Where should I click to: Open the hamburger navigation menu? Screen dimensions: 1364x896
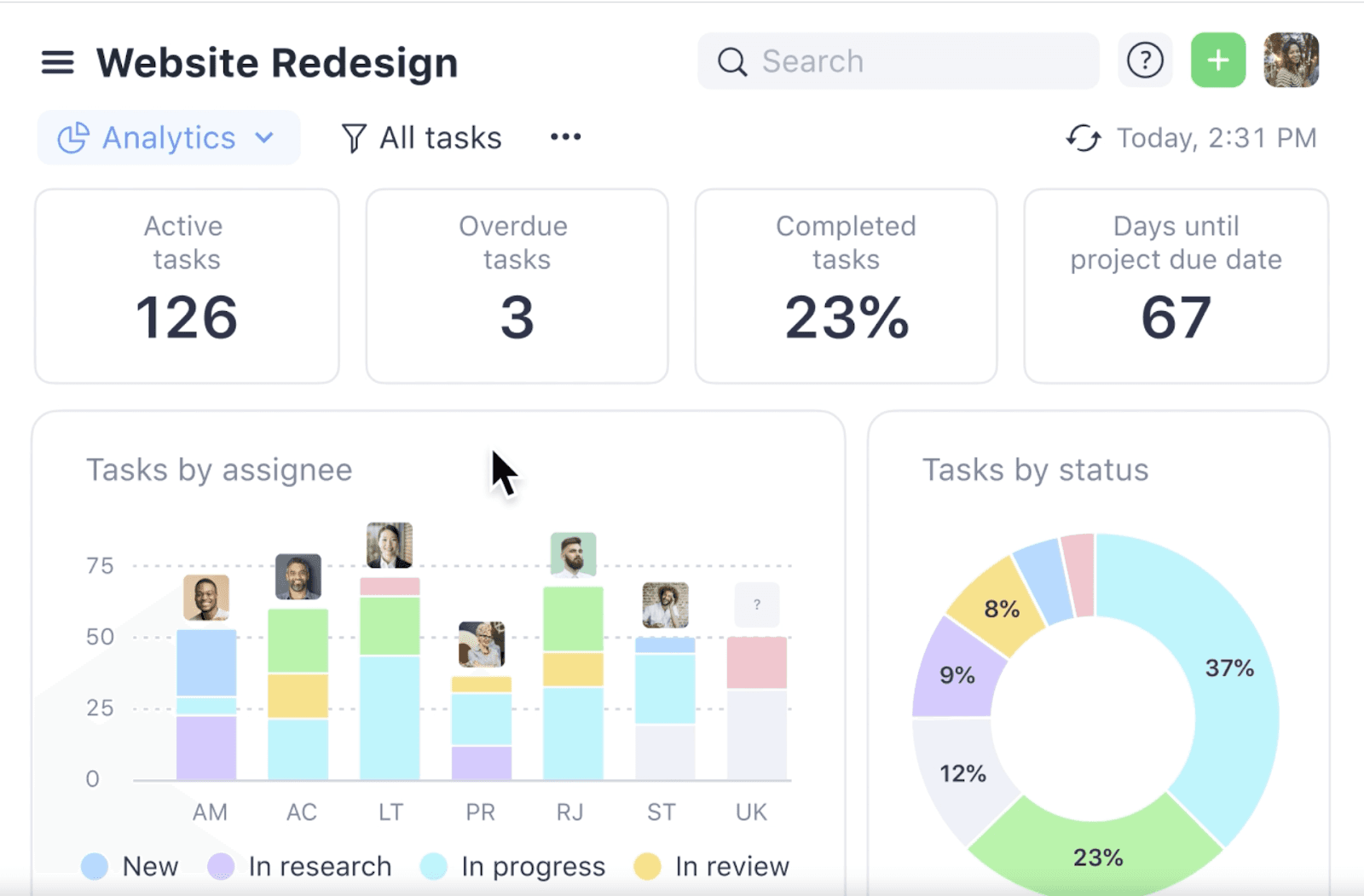pos(57,61)
